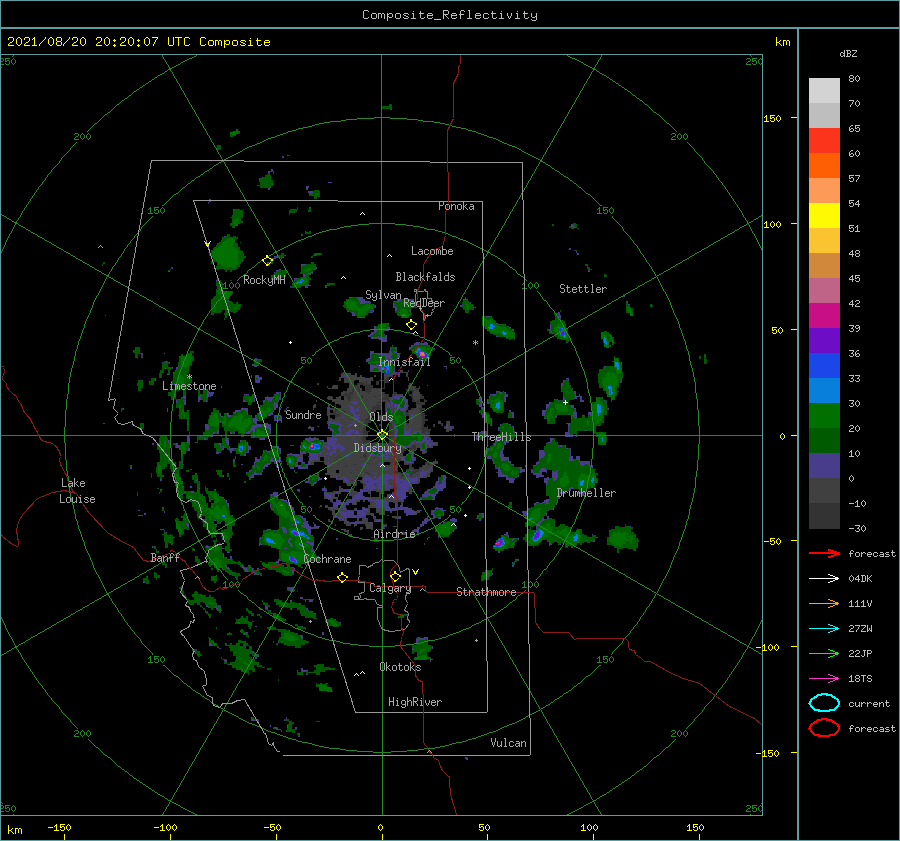Screen dimensions: 900x841
Task: Click the Ponoka city label
Action: tap(456, 206)
